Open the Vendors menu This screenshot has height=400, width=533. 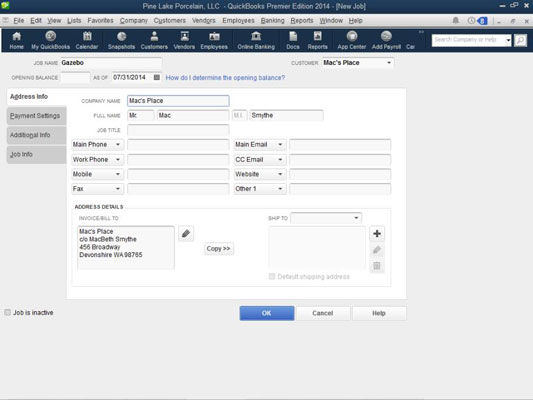click(204, 20)
